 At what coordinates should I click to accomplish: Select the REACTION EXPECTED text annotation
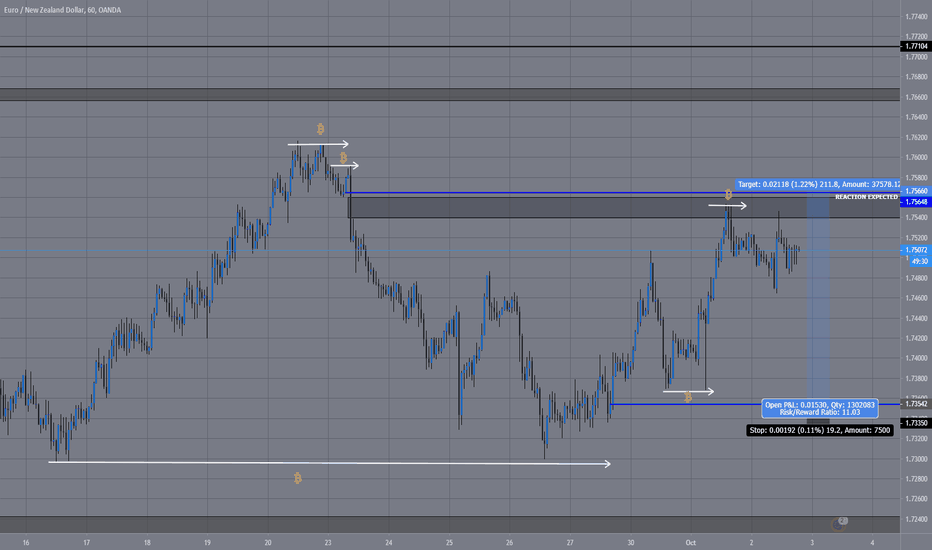[x=866, y=197]
